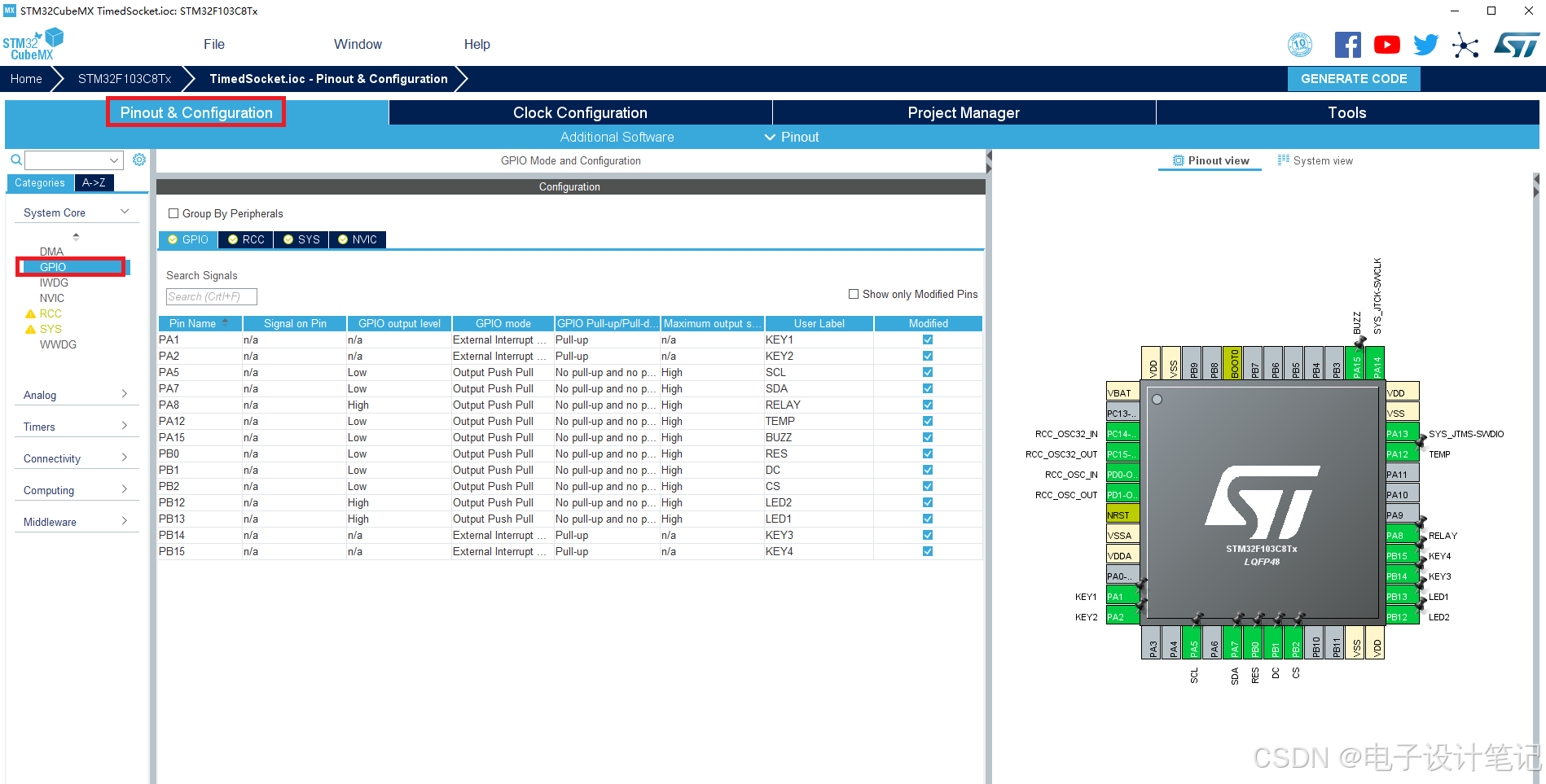Click the PA8 RELAY pin on the chip
The width and height of the screenshot is (1546, 784).
(x=1402, y=536)
